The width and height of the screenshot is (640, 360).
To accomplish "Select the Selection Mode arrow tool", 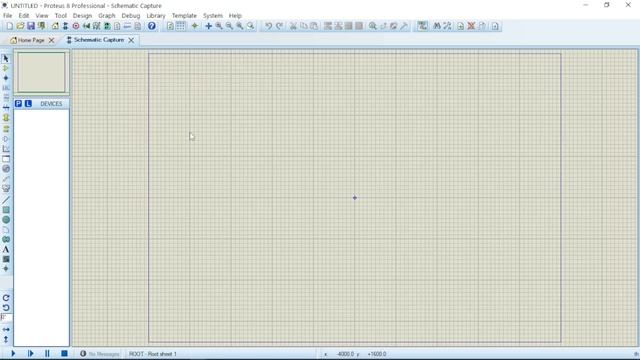I will [x=6, y=59].
